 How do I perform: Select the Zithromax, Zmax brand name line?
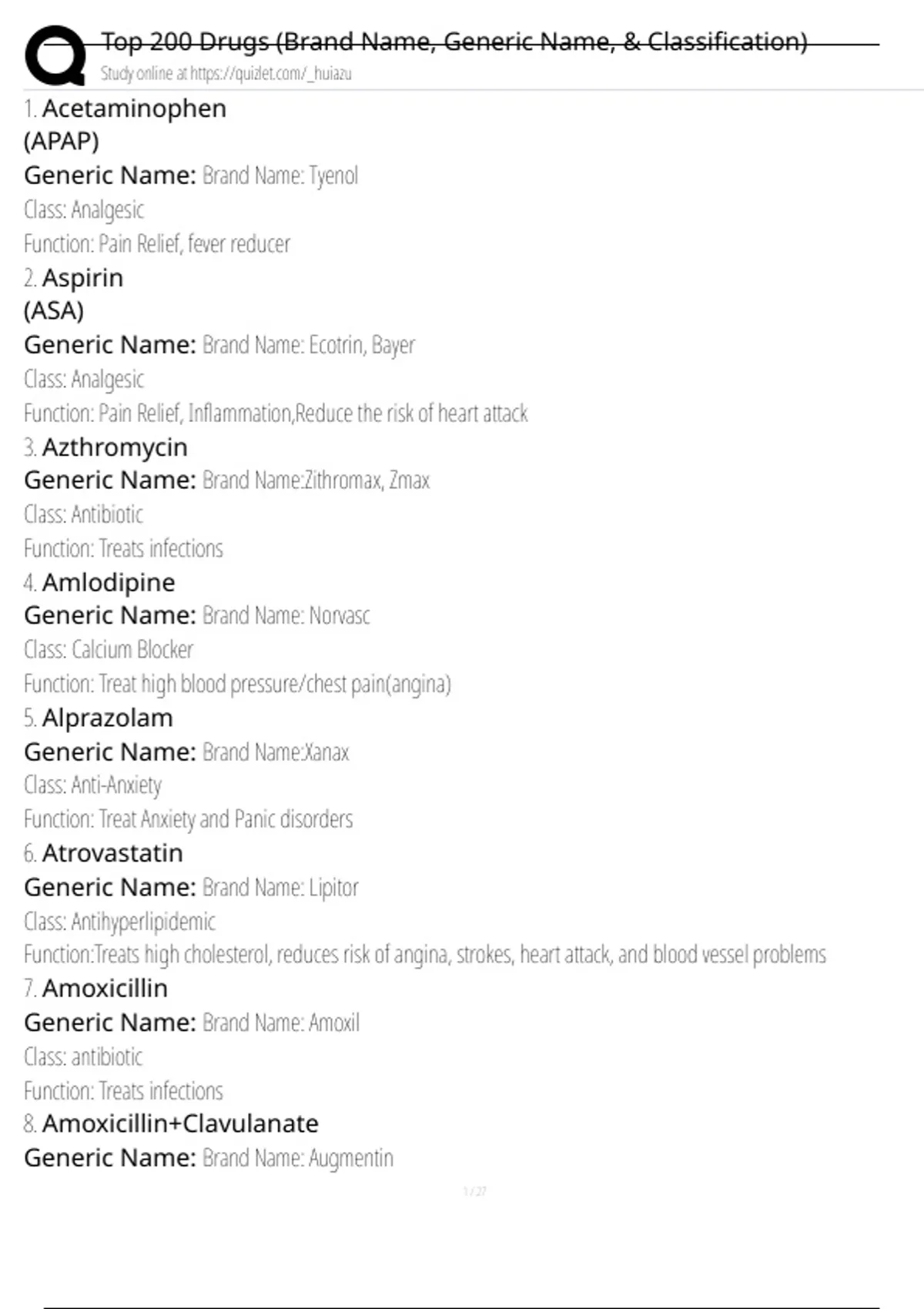[x=316, y=481]
